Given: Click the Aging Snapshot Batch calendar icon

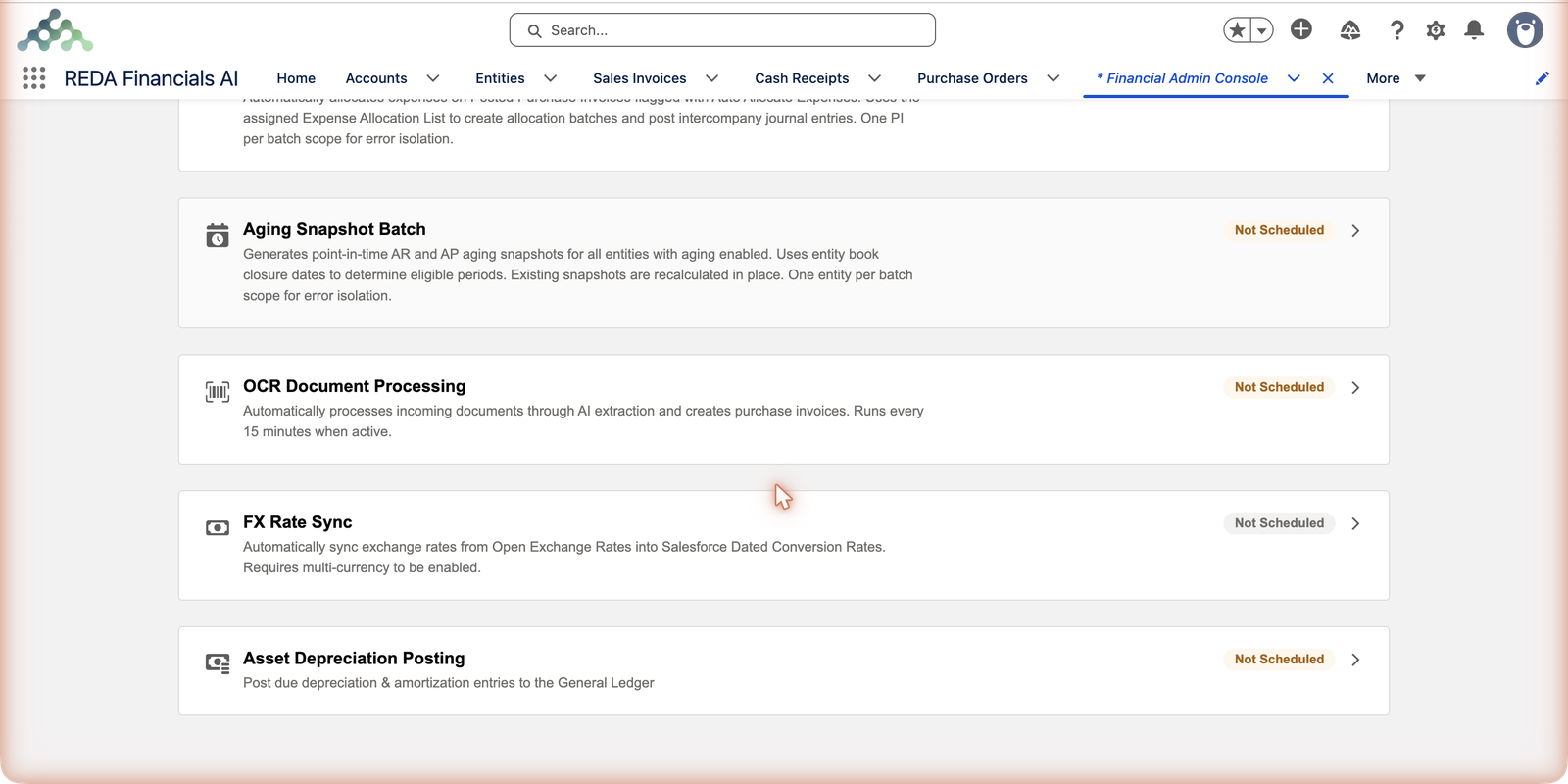Looking at the screenshot, I should point(218,235).
